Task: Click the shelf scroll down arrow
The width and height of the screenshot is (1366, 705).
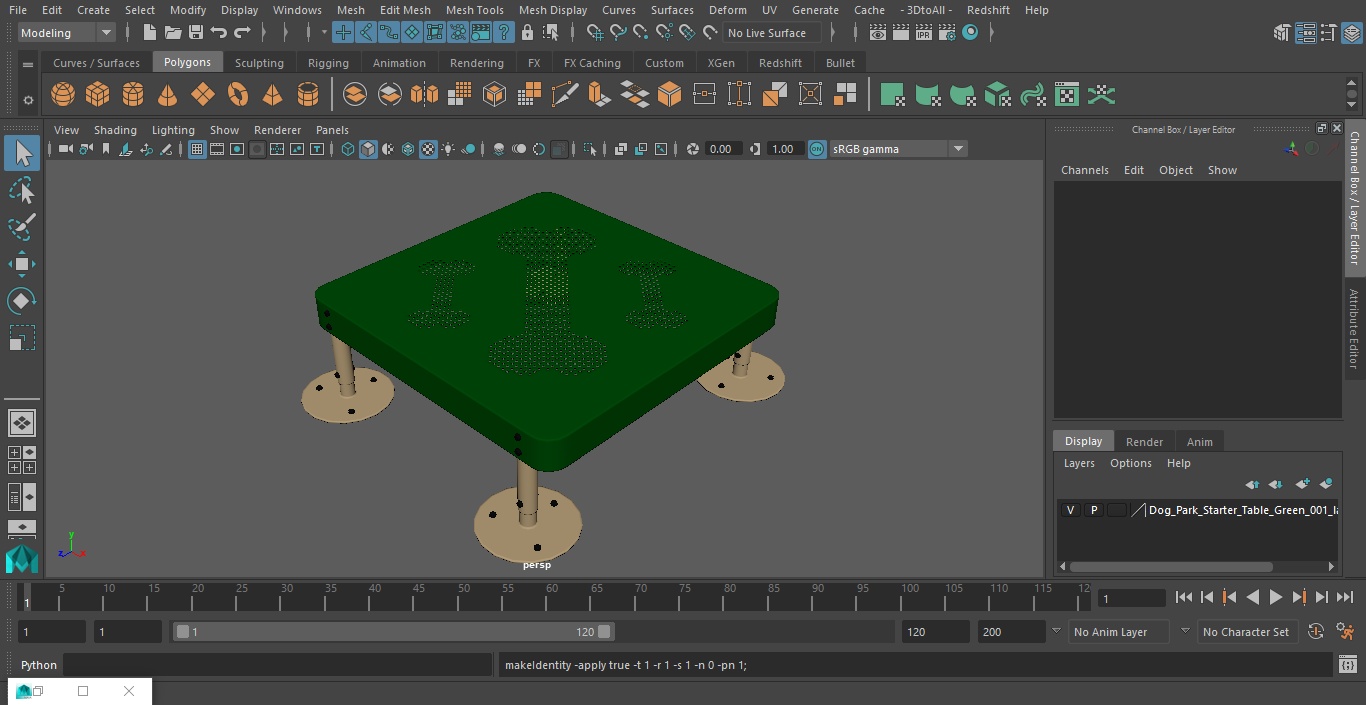Action: click(1353, 104)
